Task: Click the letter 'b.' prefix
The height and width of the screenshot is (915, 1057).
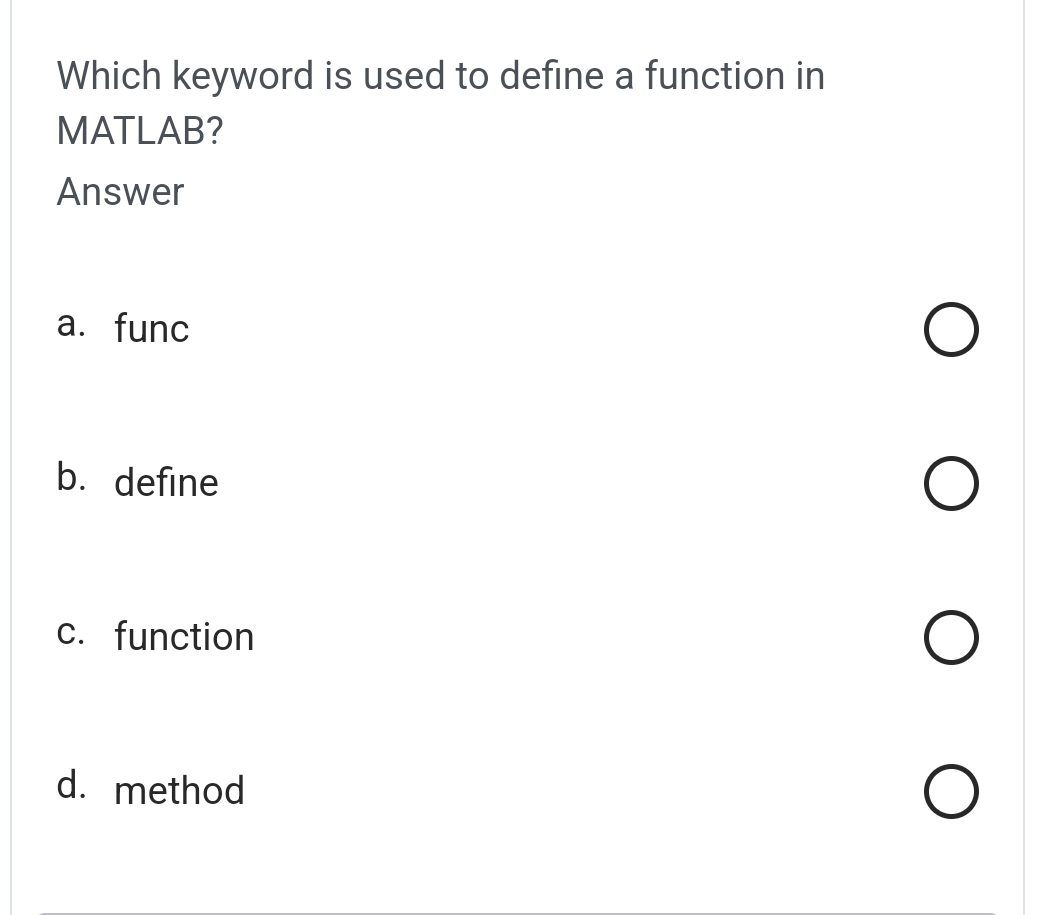Action: pos(71,477)
